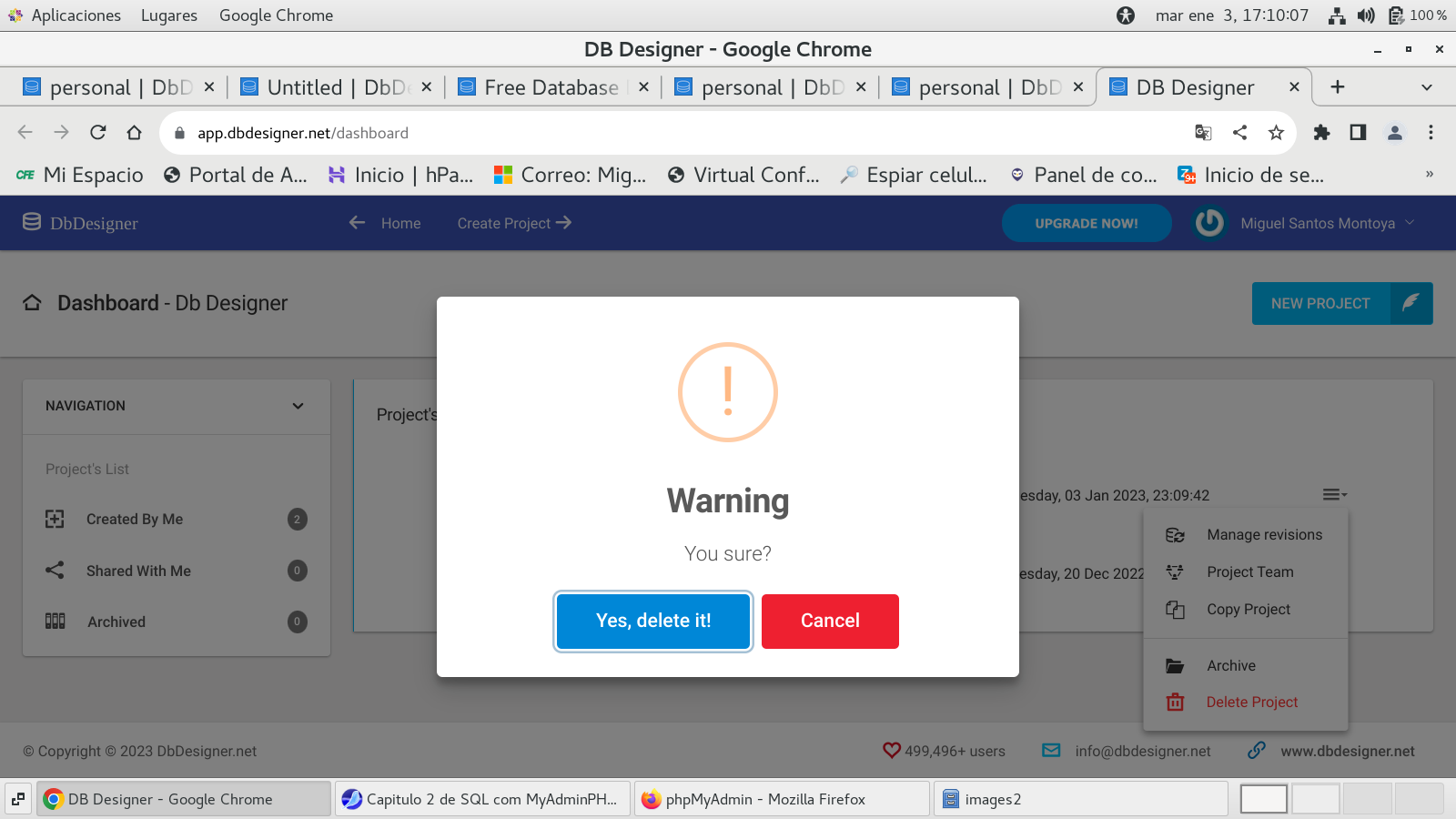Click the UPGRADE NOW! button
Screen dimensions: 1456x819
click(1086, 223)
